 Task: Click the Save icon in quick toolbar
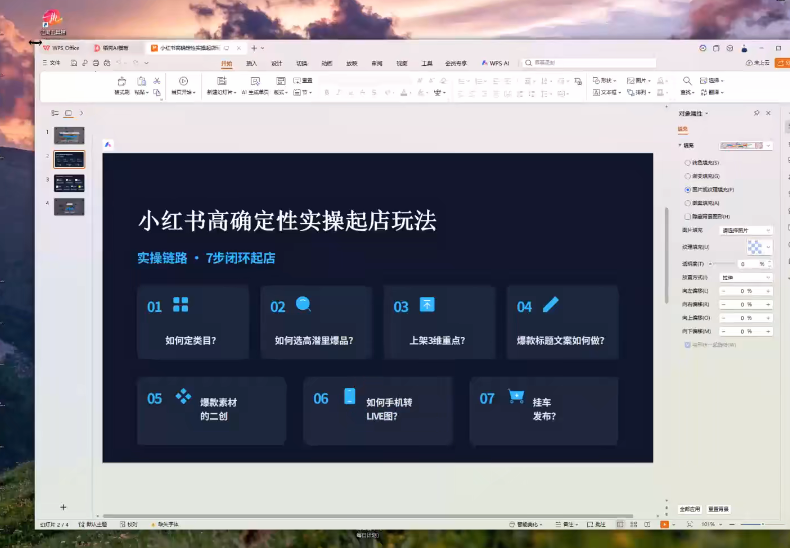pyautogui.click(x=74, y=63)
